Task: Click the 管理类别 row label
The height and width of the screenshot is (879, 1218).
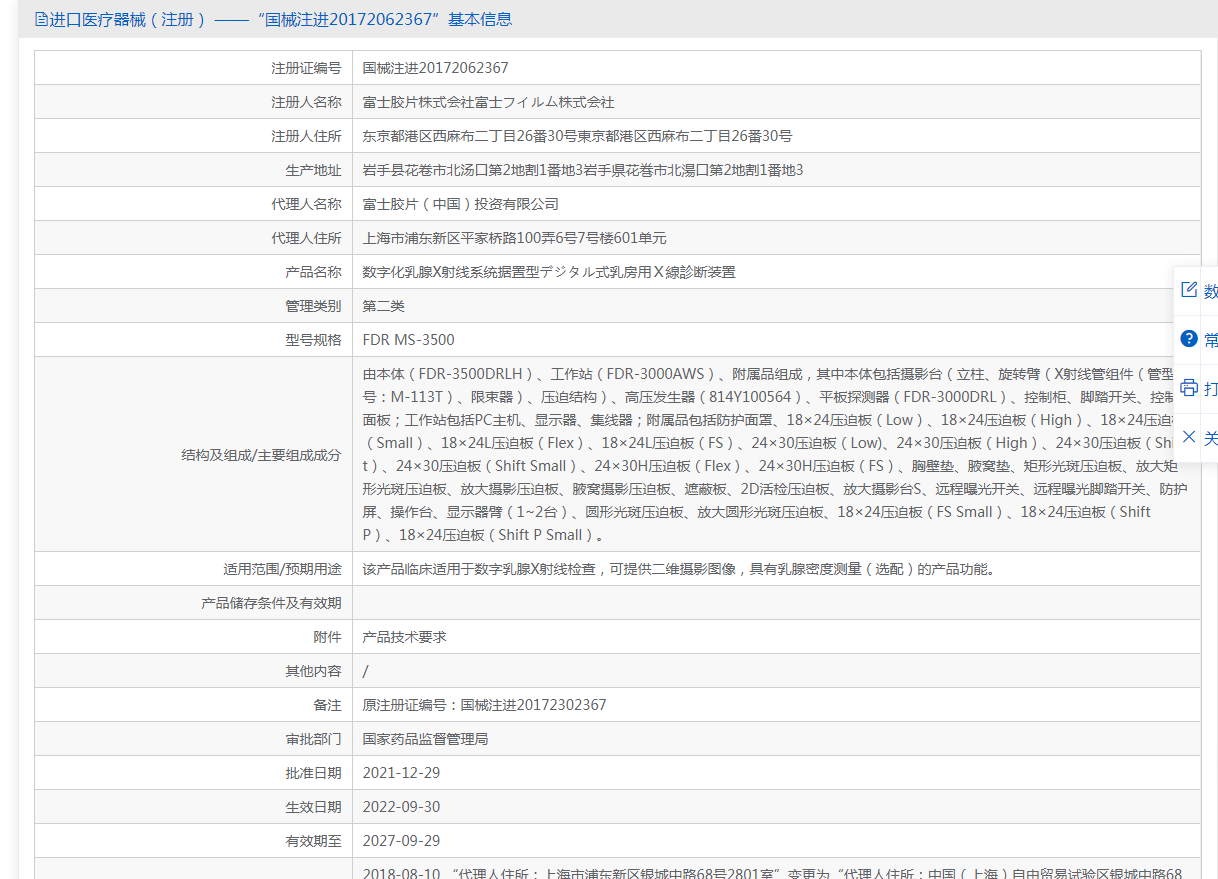Action: click(313, 306)
